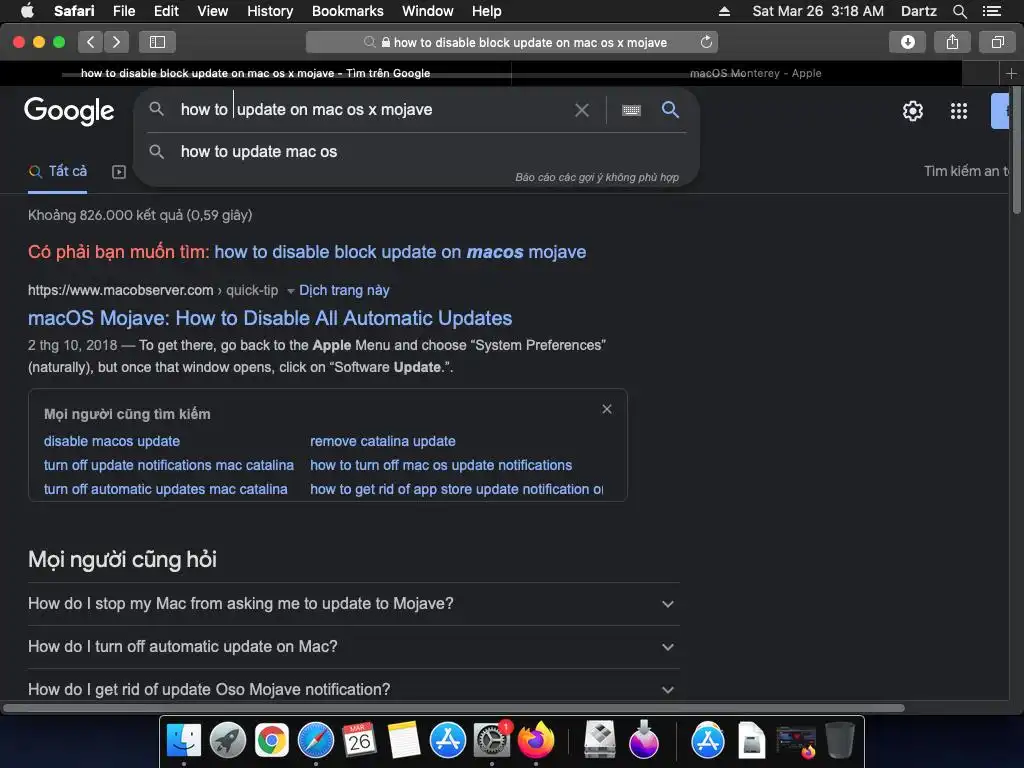1024x768 pixels.
Task: Open the arrow dropdown beside macobserver.com URL
Action: click(x=291, y=291)
